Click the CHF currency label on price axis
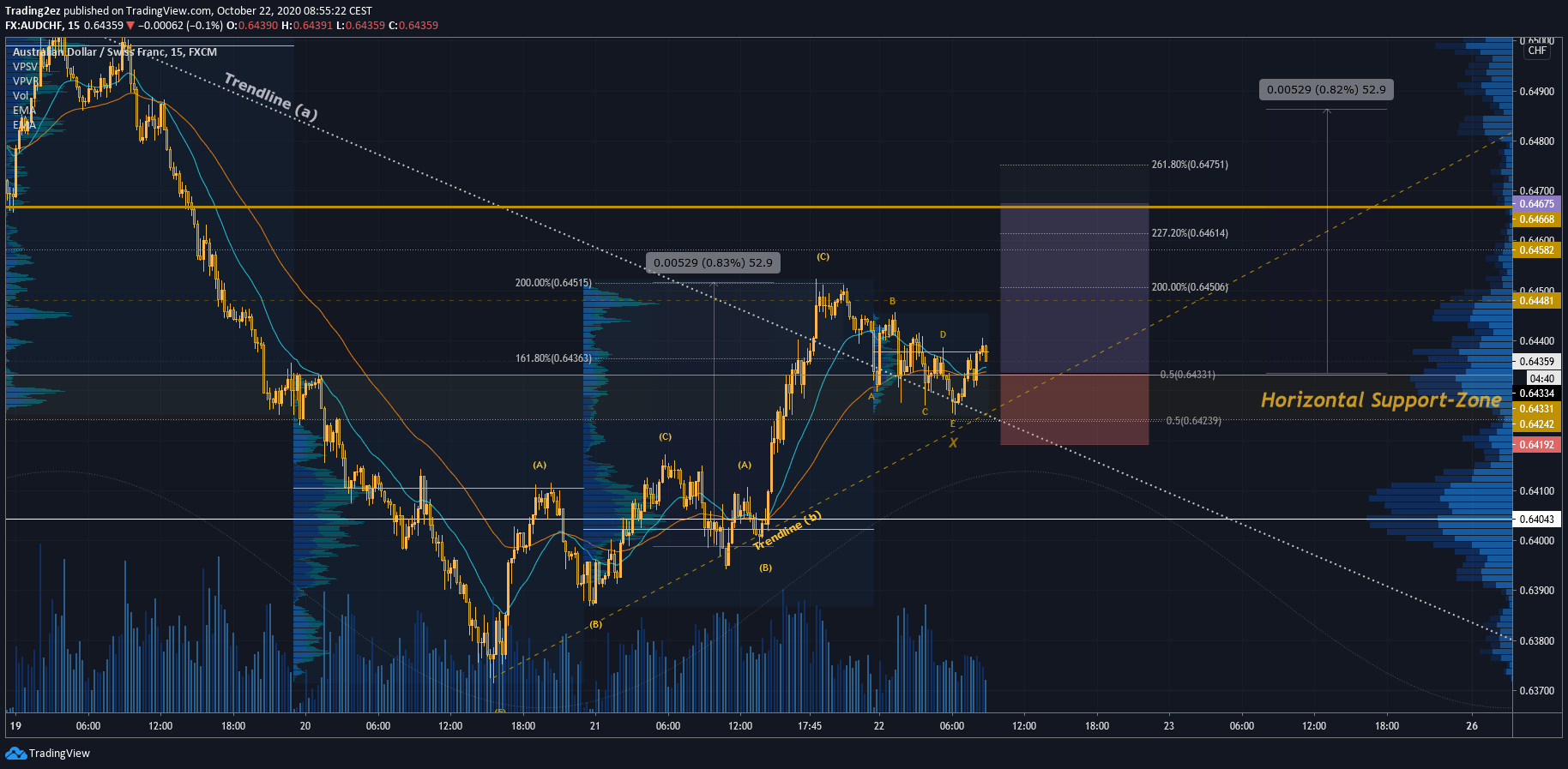This screenshot has height=769, width=1568. click(x=1537, y=51)
